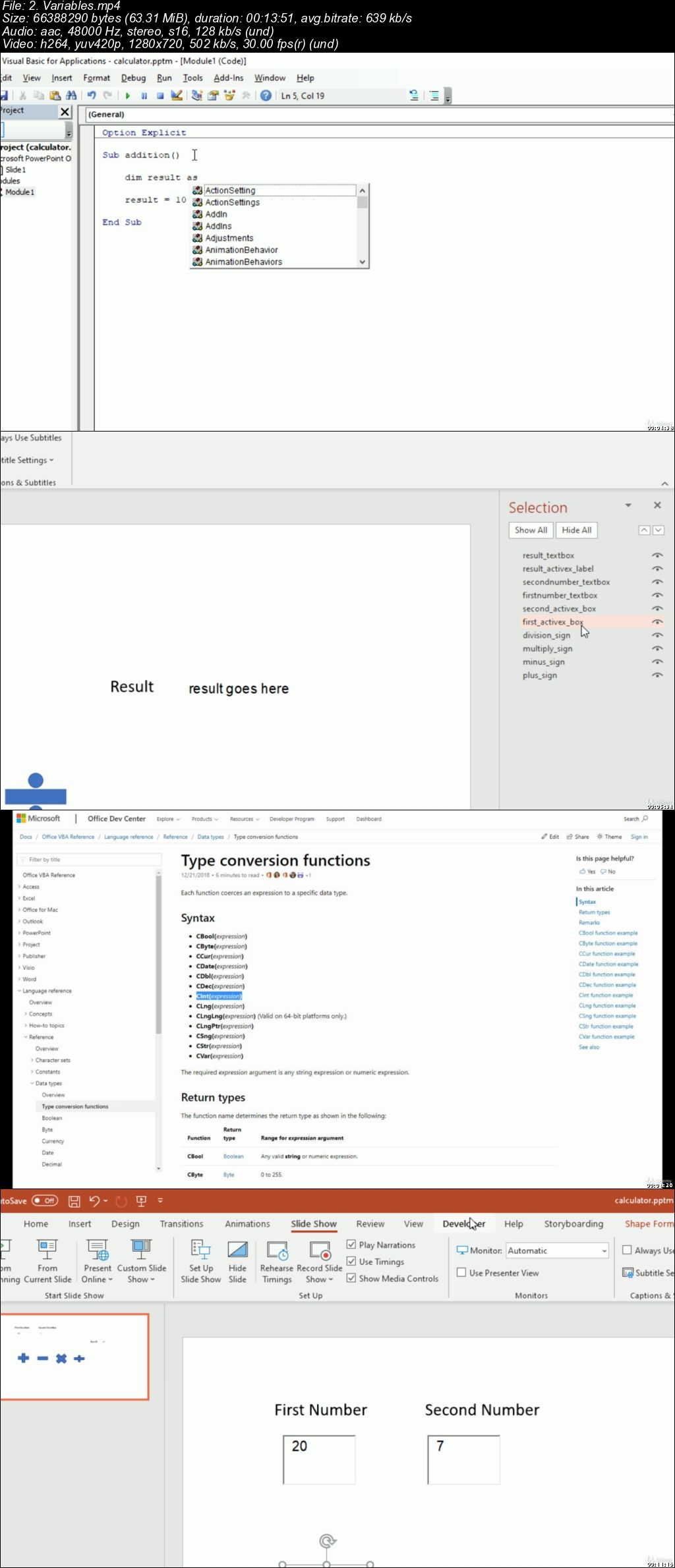This screenshot has width=675, height=1568.
Task: Uncheck Play Narrations checkbox
Action: click(351, 1245)
